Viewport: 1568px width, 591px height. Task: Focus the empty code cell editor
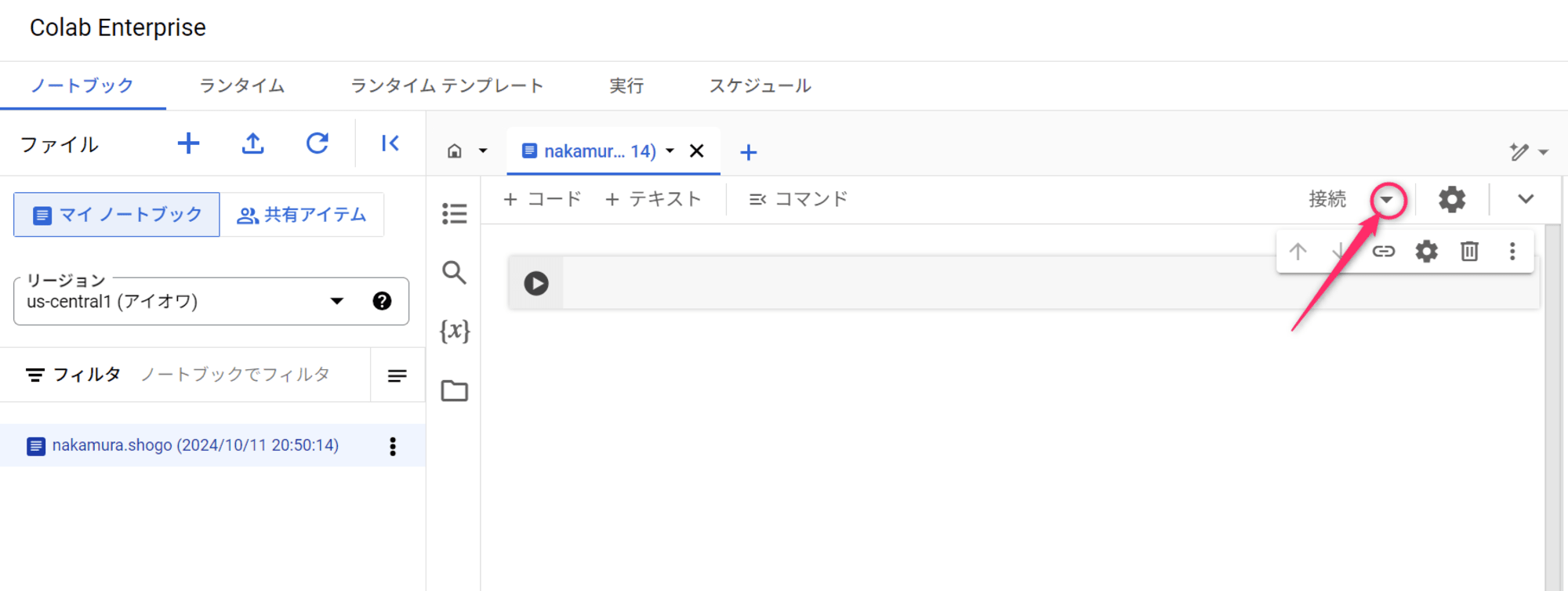tap(1051, 282)
